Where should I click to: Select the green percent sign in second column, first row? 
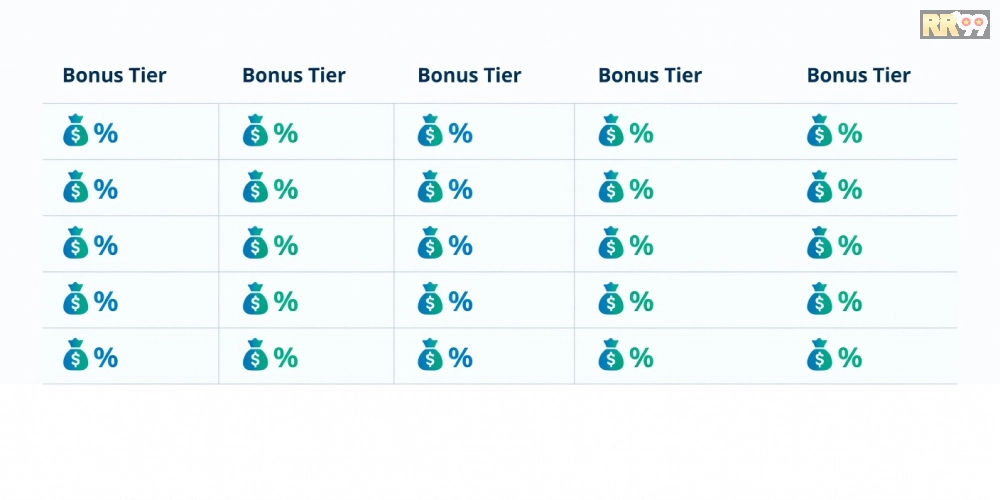(286, 133)
